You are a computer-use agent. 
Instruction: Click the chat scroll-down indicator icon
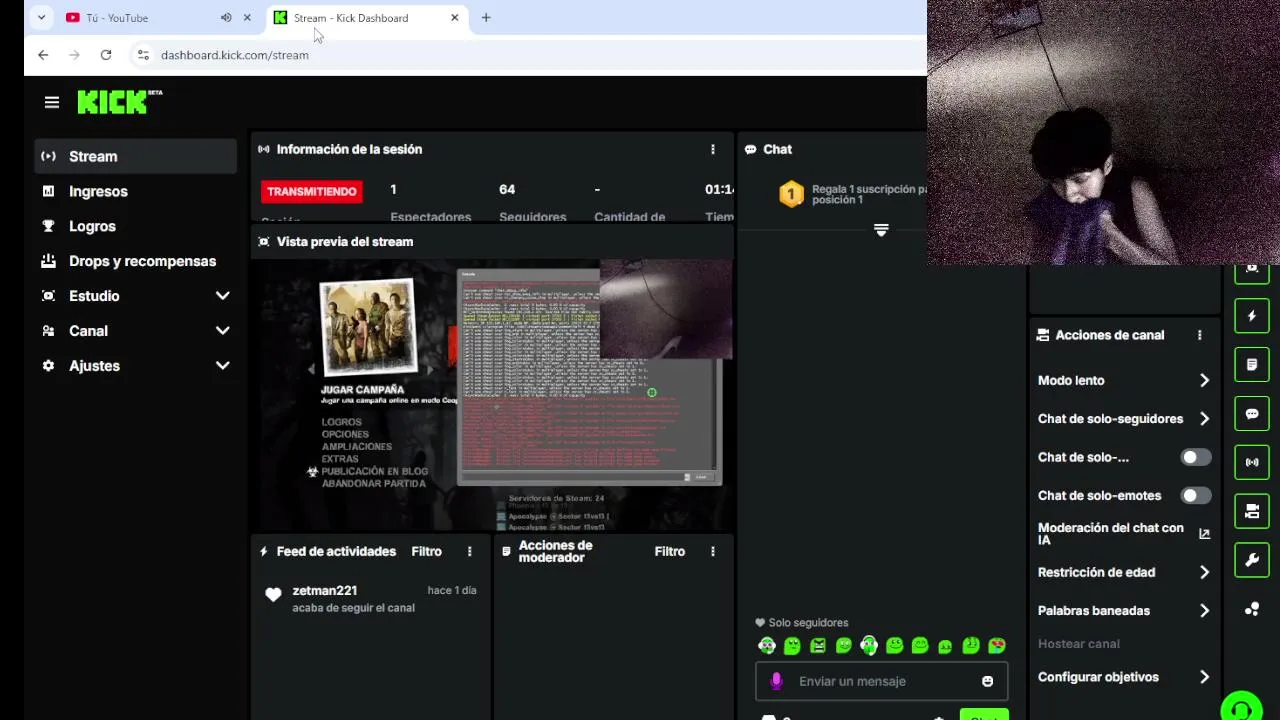[x=881, y=230]
